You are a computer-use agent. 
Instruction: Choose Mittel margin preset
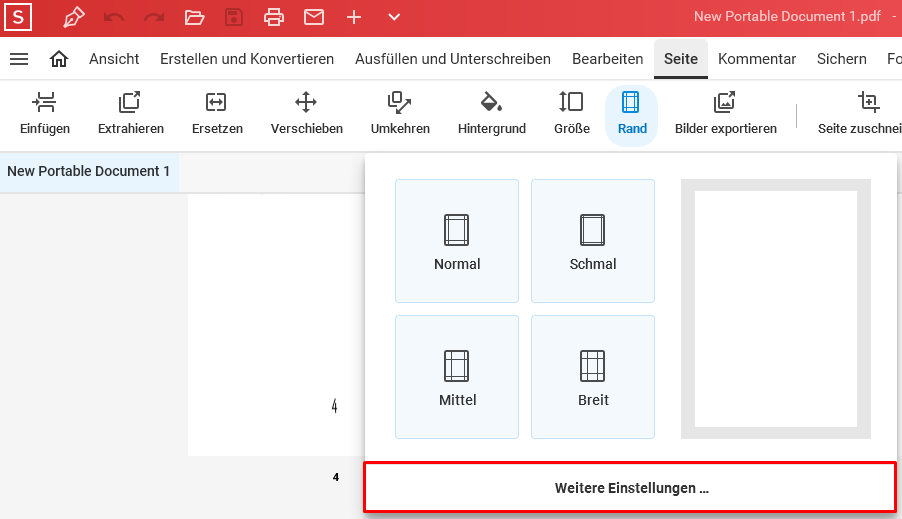[457, 377]
